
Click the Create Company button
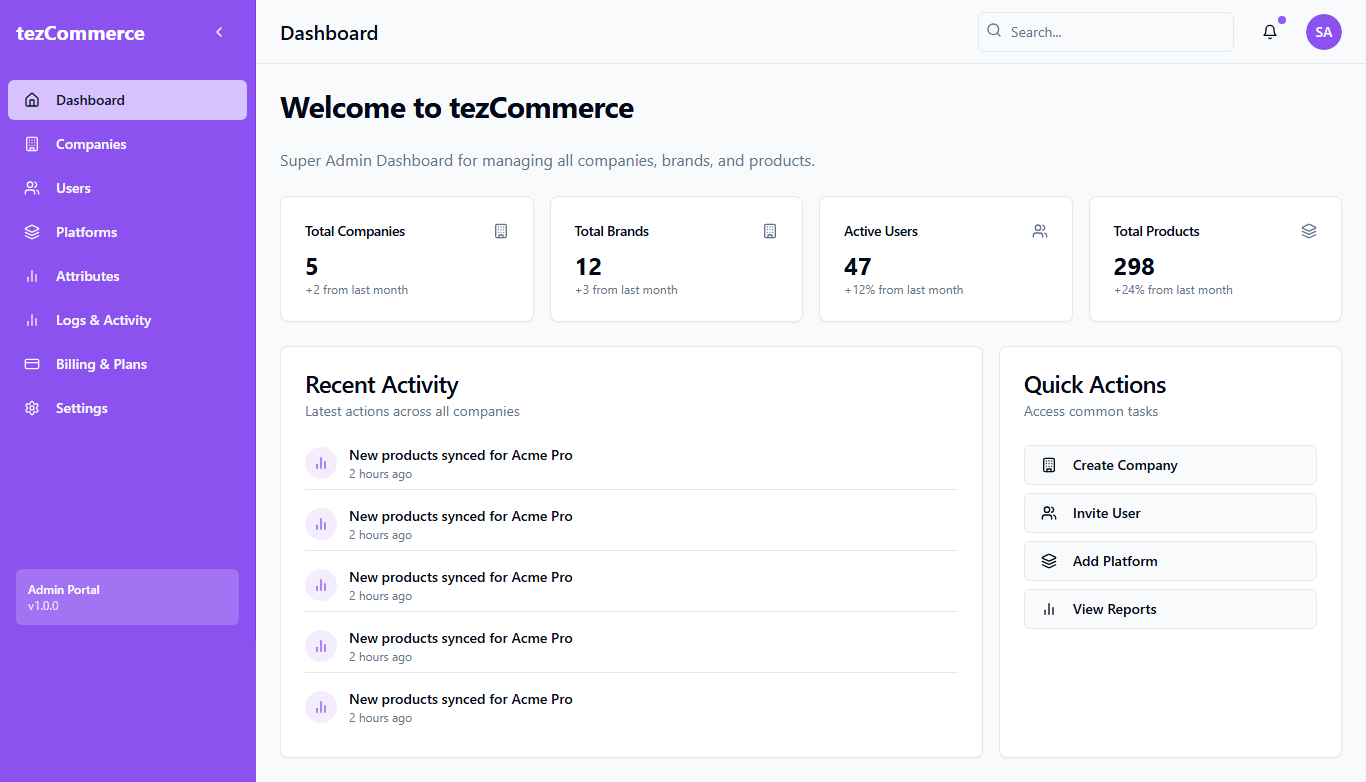tap(1170, 465)
